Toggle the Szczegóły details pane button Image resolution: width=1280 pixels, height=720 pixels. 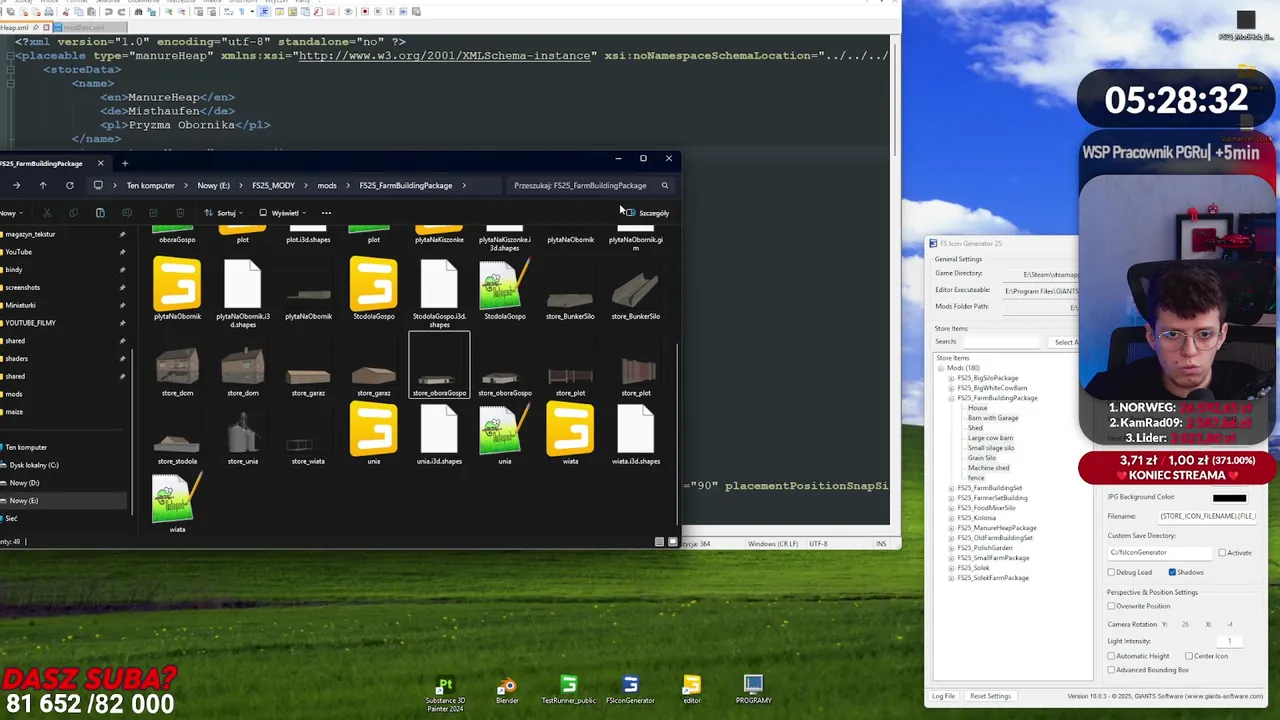tap(647, 213)
